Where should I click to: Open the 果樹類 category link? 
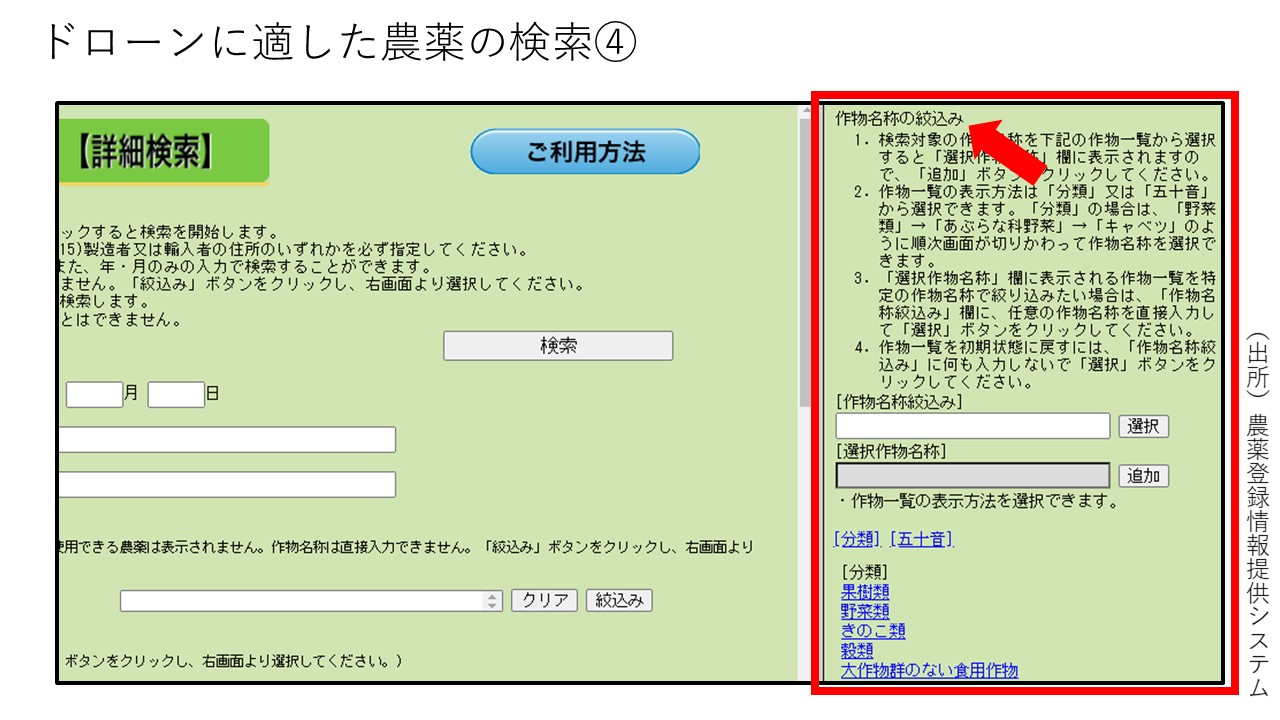[865, 592]
